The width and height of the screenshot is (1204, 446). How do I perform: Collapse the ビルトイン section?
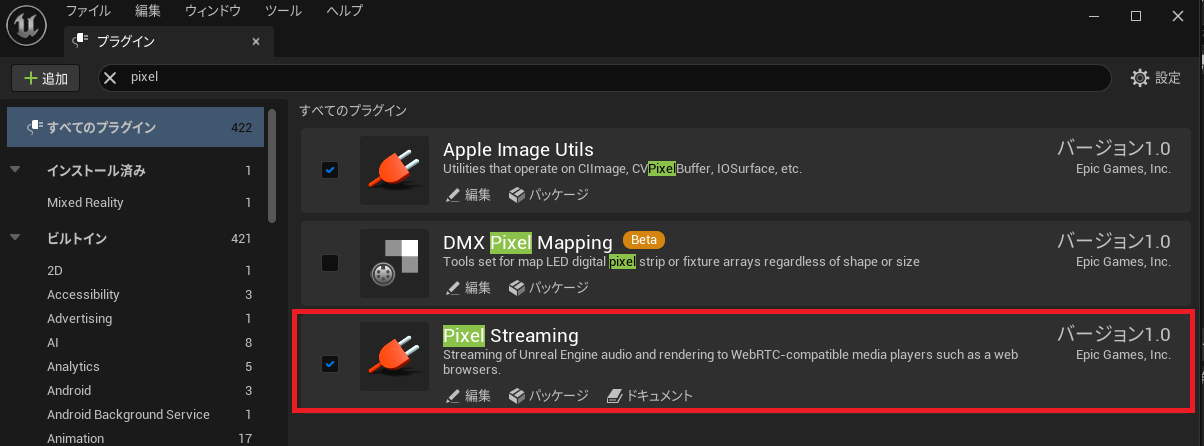coord(15,239)
